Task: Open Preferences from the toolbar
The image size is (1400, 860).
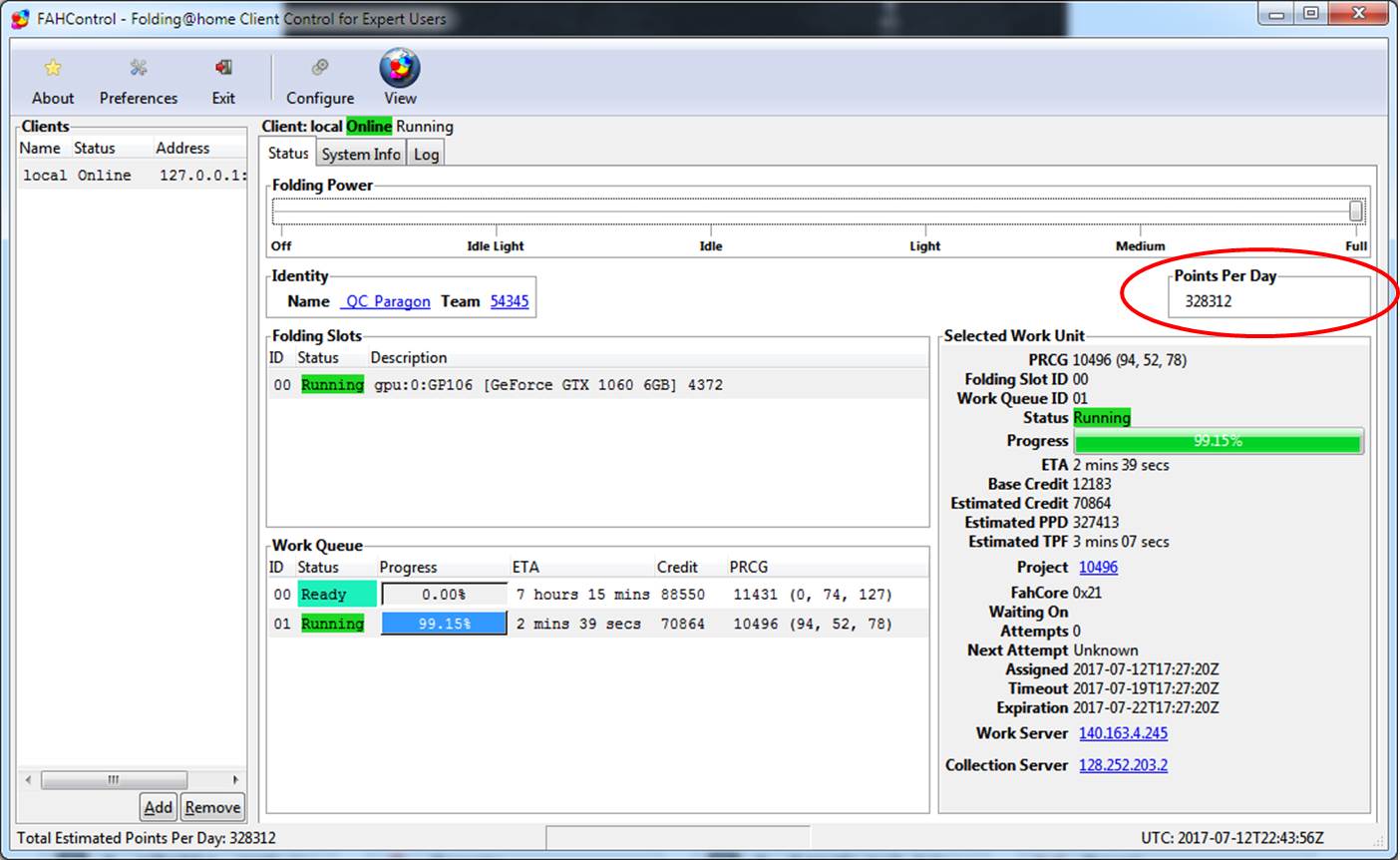Action: (x=138, y=68)
